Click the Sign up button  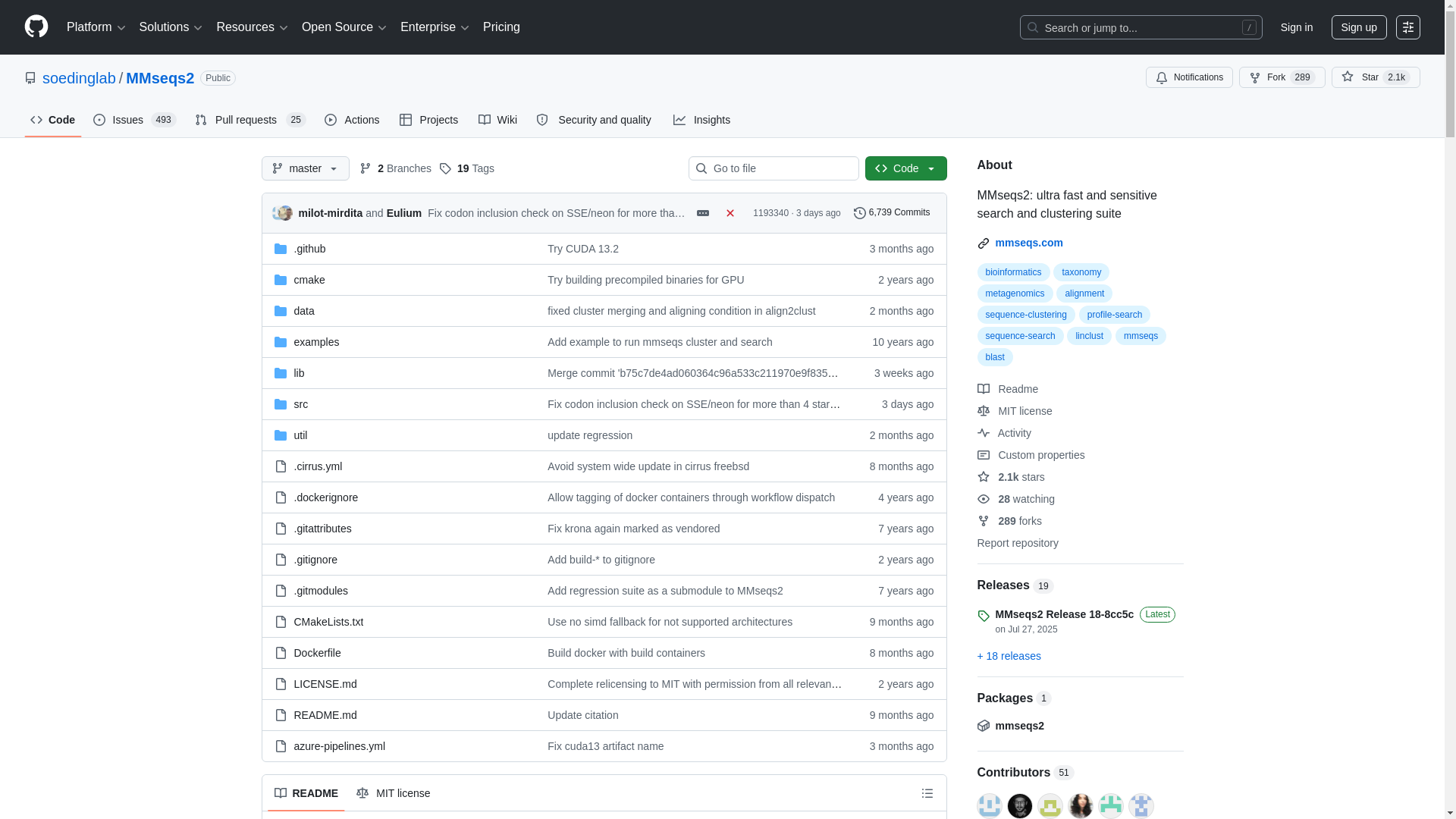point(1359,27)
